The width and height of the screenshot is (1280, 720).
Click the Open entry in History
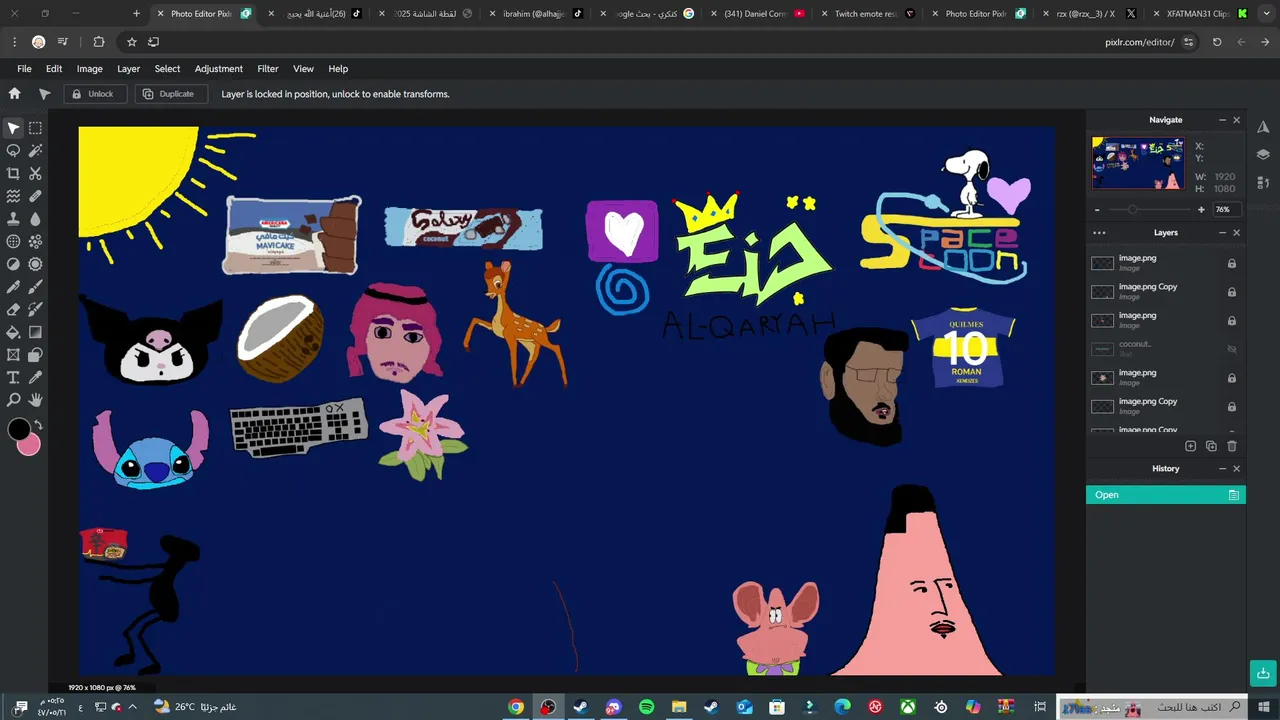[x=1166, y=495]
